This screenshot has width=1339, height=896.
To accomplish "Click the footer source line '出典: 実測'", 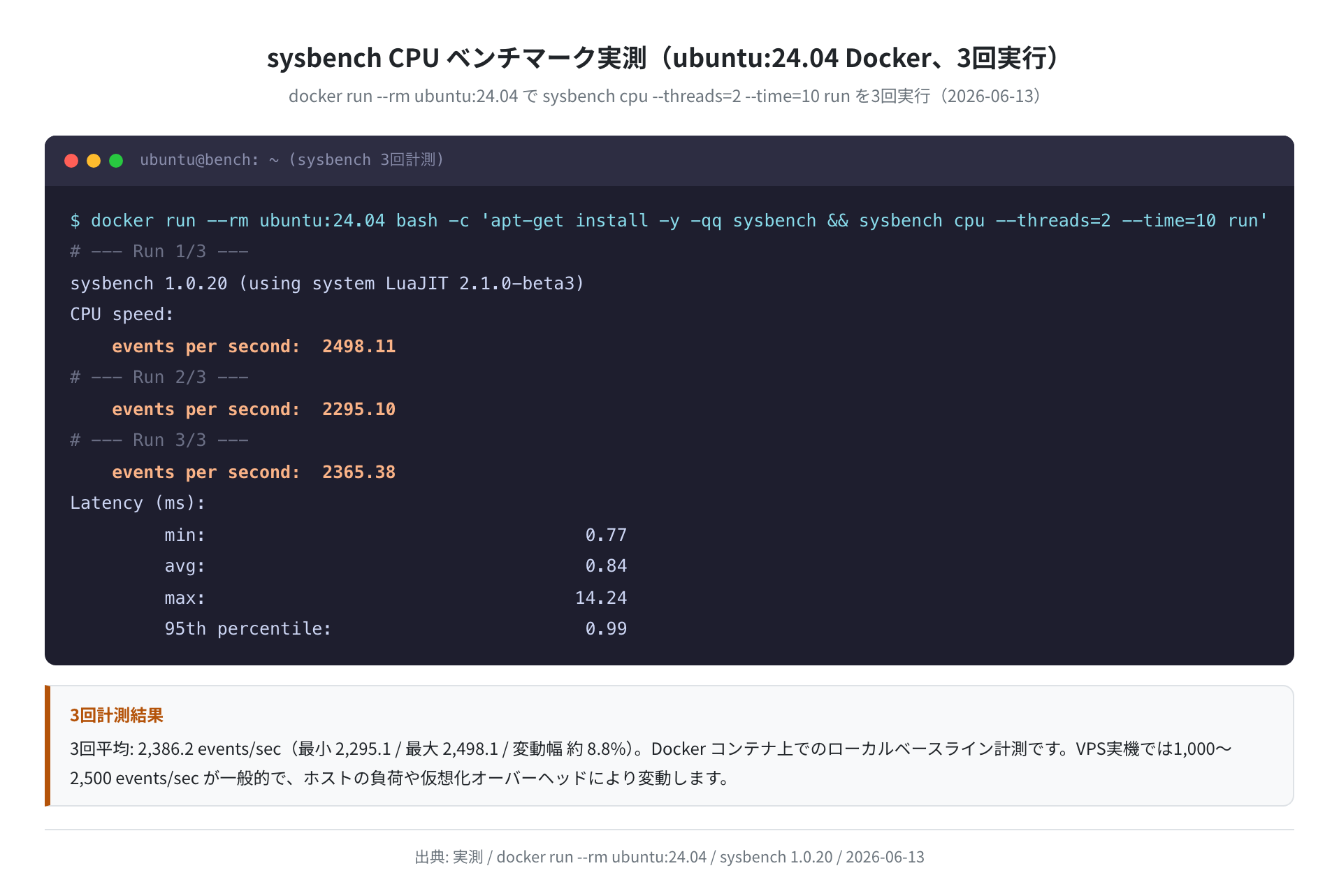I will pyautogui.click(x=669, y=857).
